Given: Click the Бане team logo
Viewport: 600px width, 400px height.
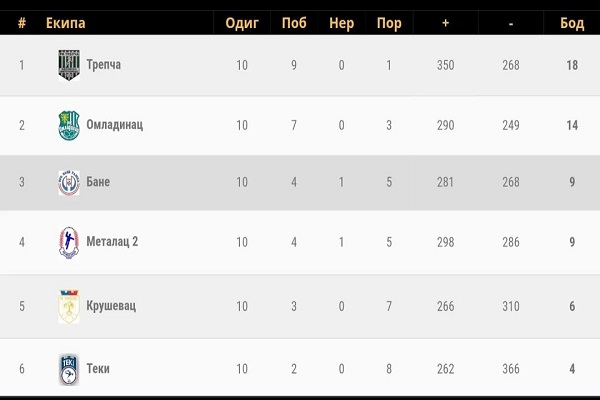Looking at the screenshot, I should [68, 182].
